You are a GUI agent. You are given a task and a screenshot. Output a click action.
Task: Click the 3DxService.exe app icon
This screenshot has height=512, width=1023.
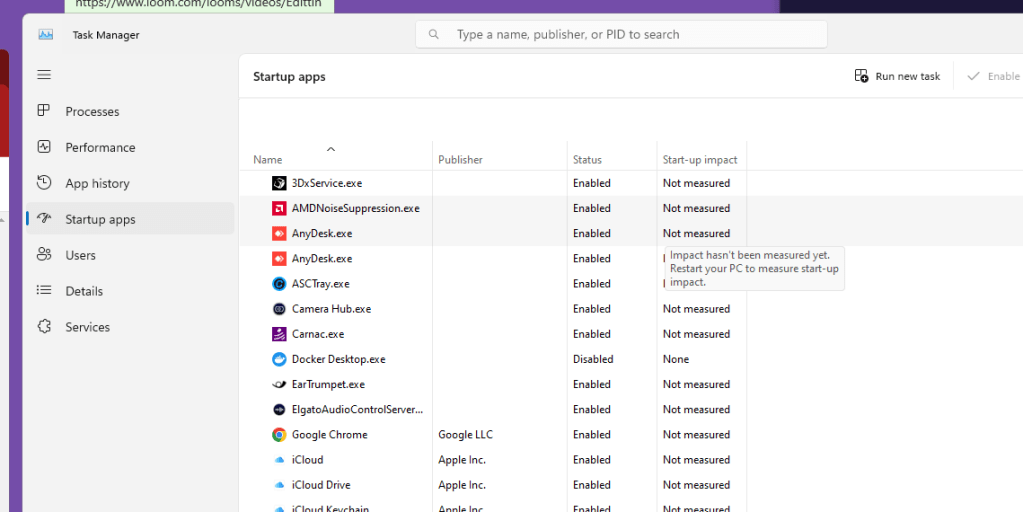pos(279,183)
